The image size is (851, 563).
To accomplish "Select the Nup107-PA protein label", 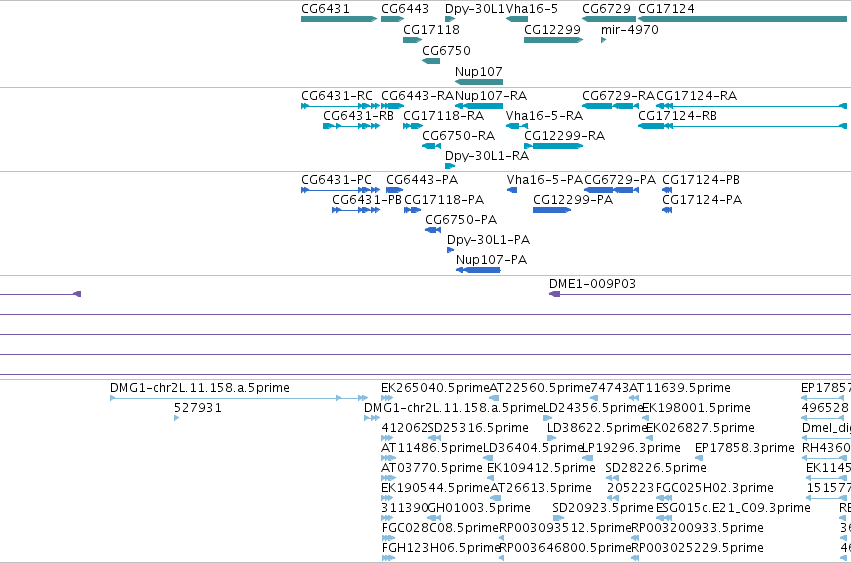I will click(x=491, y=260).
